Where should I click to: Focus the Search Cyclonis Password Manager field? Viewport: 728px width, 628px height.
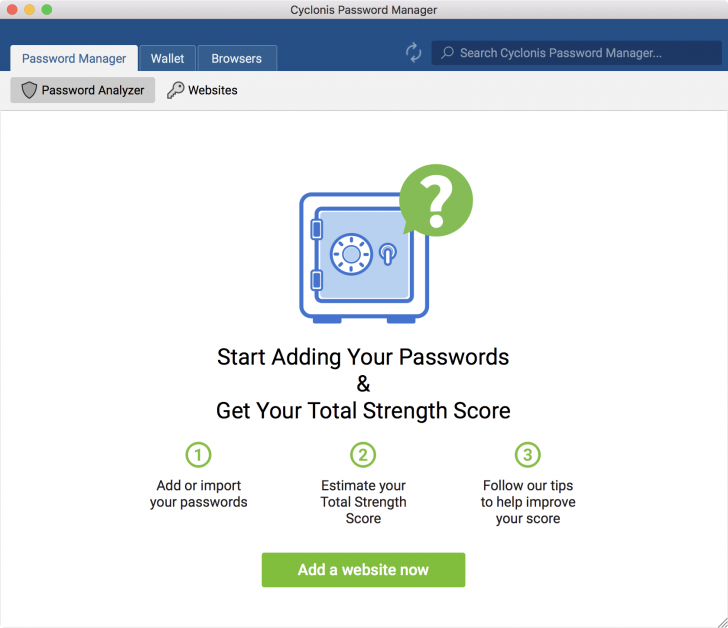[x=577, y=53]
